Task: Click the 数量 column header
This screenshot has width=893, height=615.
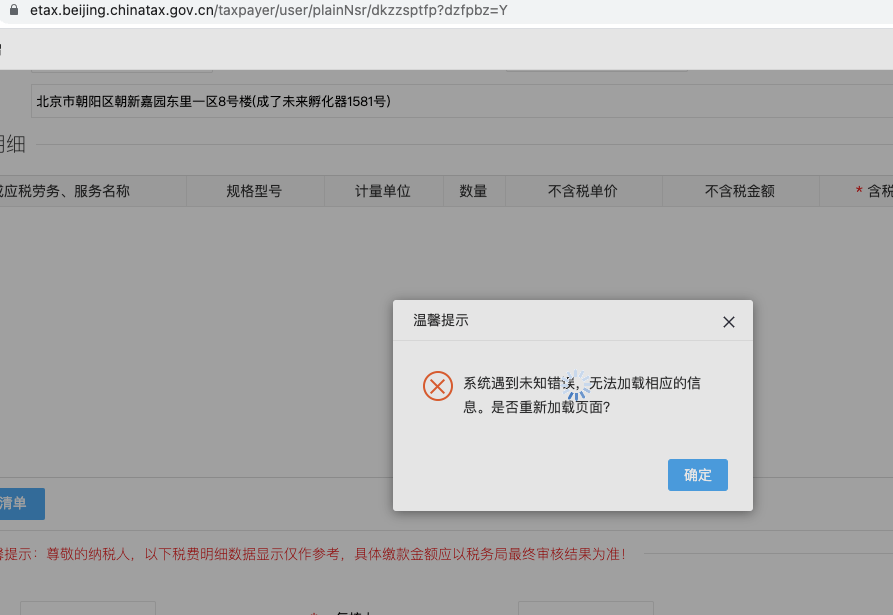Action: (x=474, y=191)
